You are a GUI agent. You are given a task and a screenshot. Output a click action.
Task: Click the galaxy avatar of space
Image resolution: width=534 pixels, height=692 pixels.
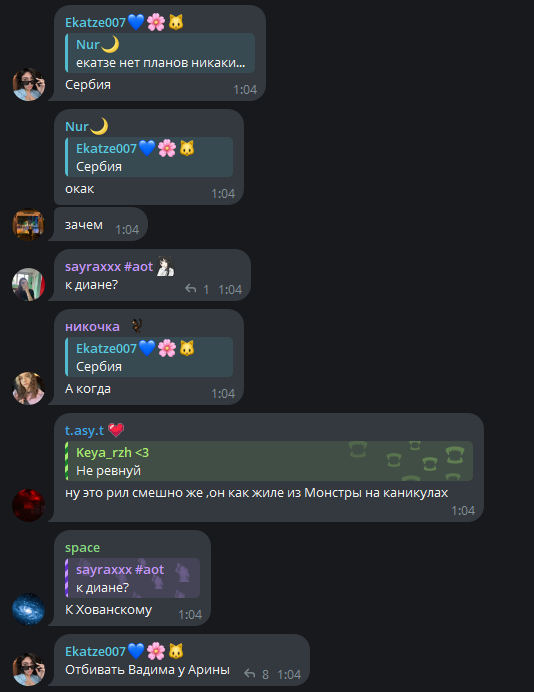pos(29,609)
